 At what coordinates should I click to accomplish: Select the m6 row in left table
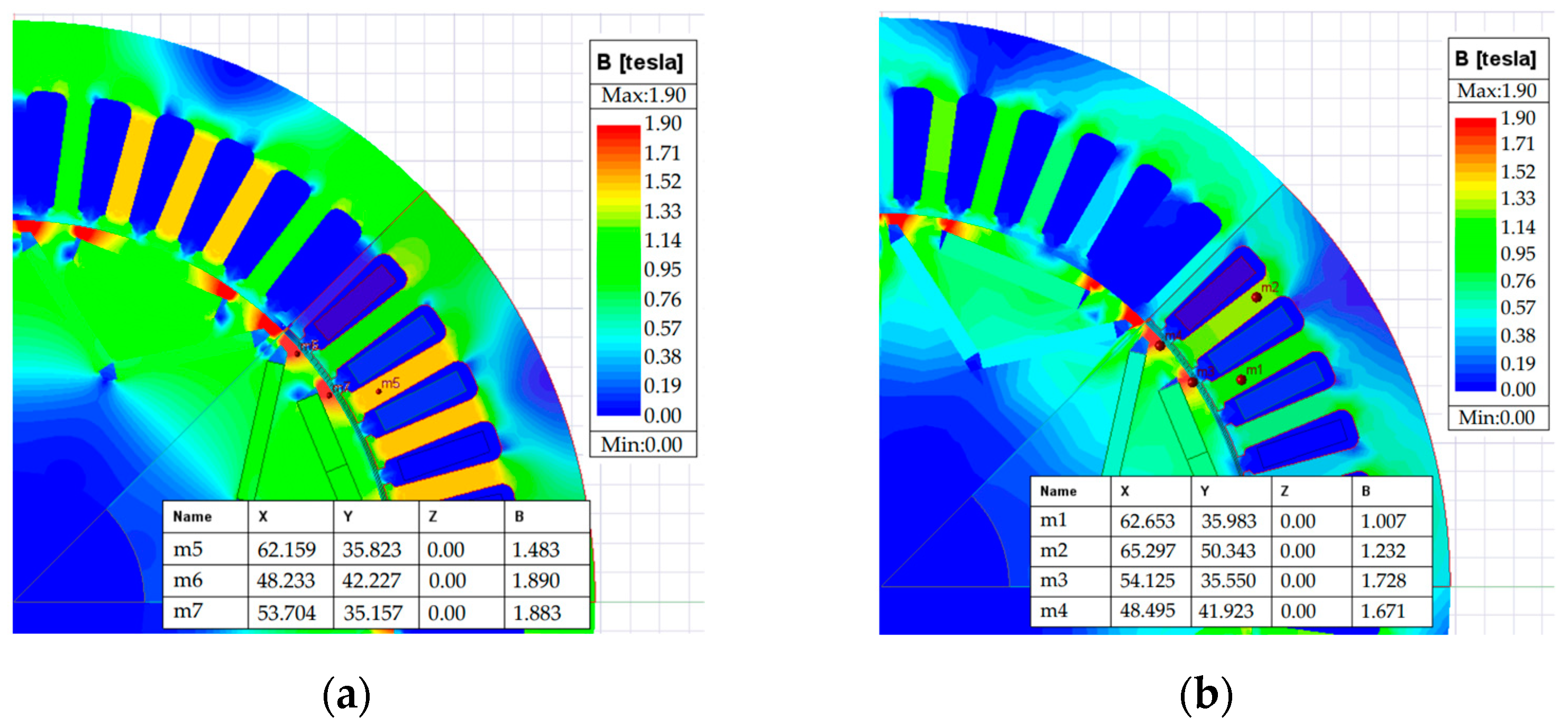(188, 580)
